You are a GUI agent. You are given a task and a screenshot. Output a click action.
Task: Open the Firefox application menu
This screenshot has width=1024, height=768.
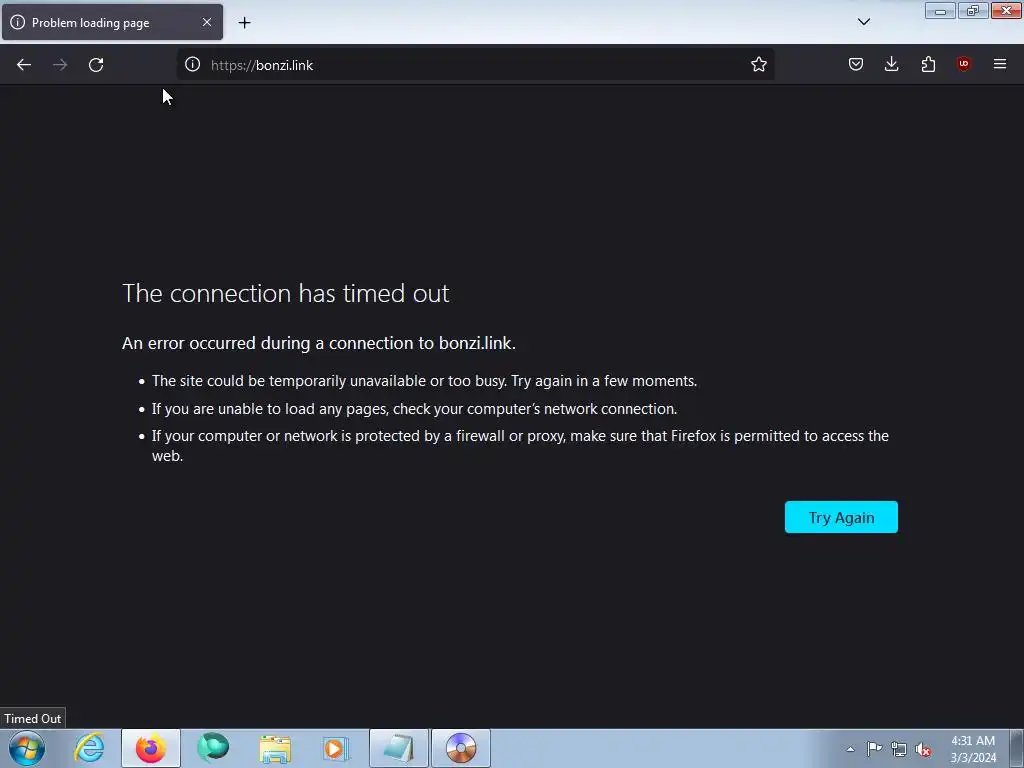click(999, 65)
